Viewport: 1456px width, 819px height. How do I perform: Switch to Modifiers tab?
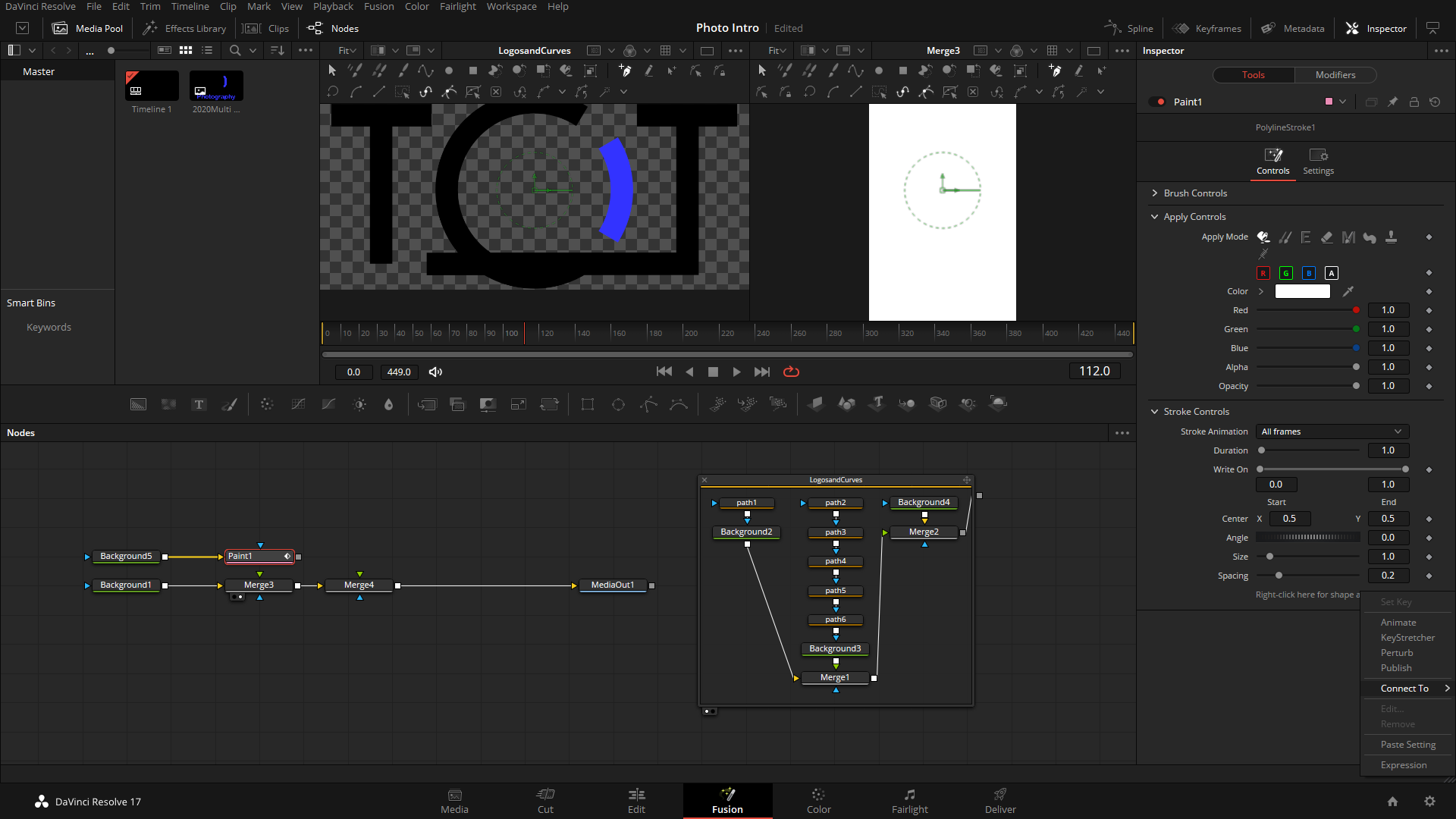[1335, 75]
